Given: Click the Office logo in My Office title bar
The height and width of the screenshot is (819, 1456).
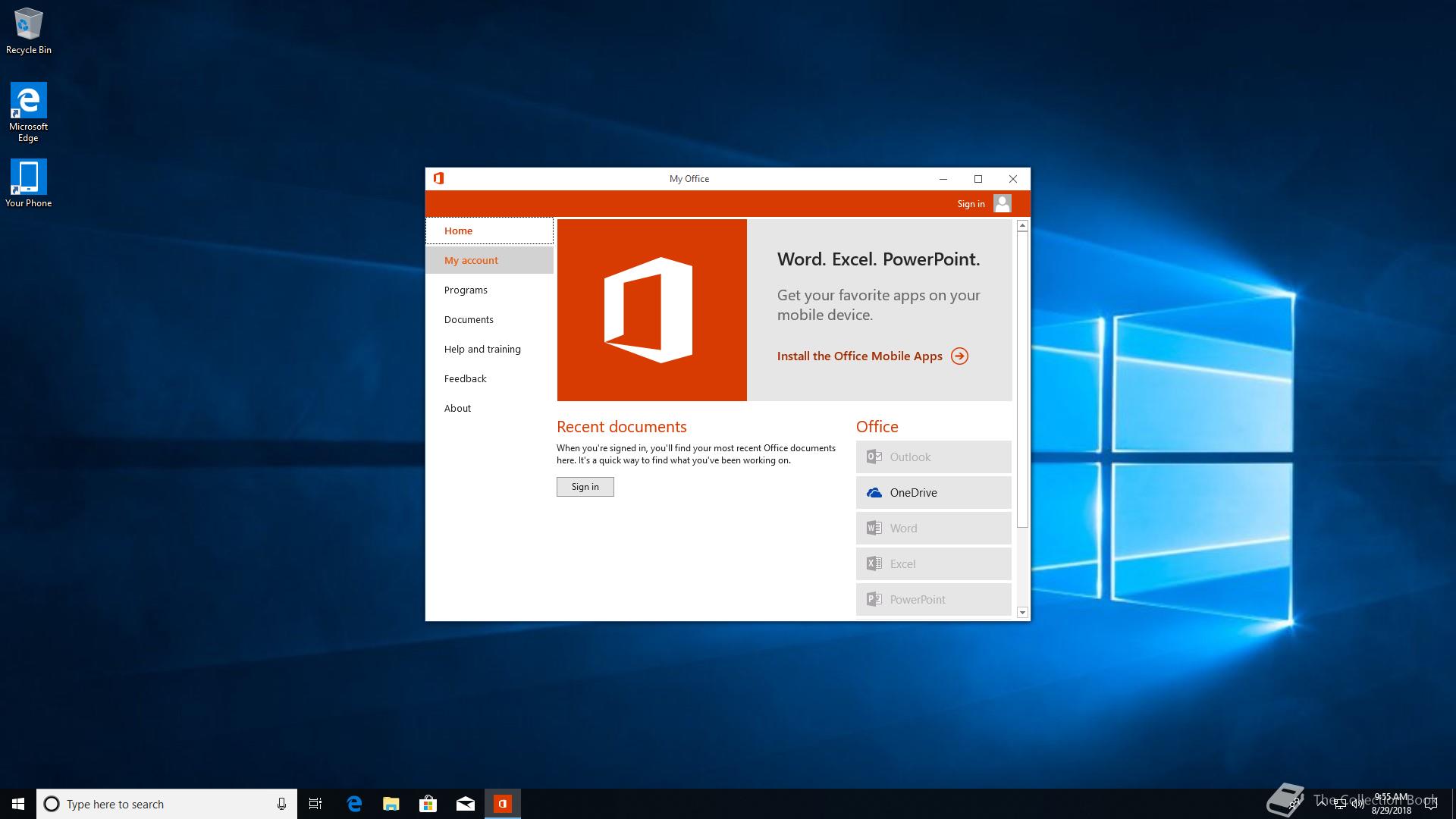Looking at the screenshot, I should tap(438, 178).
